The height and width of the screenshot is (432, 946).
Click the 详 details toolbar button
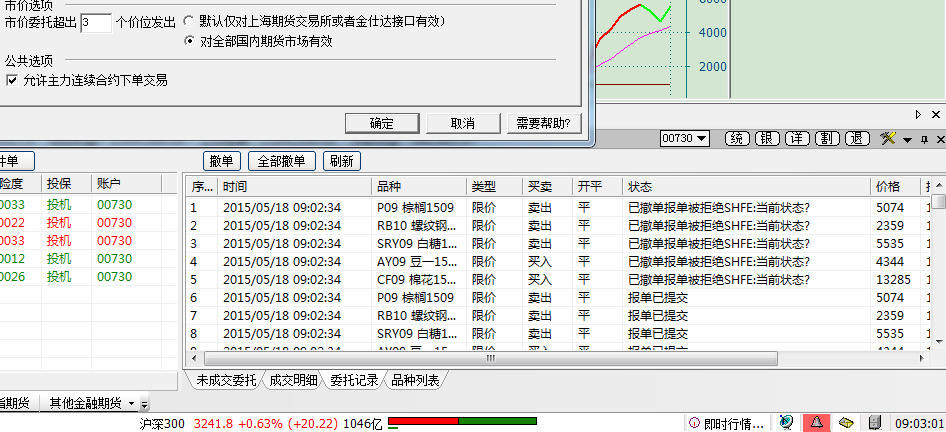[x=797, y=138]
